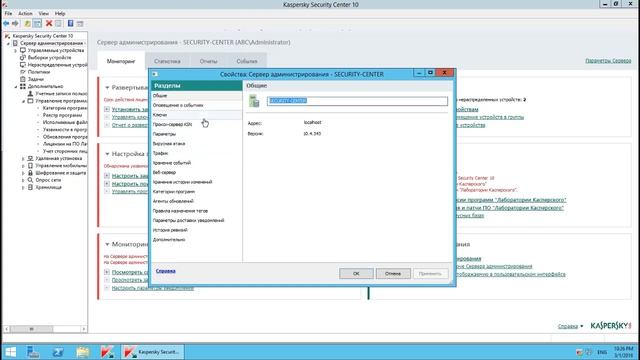This screenshot has width=640, height=360.
Task: Open the Action menu
Action: click(x=25, y=13)
